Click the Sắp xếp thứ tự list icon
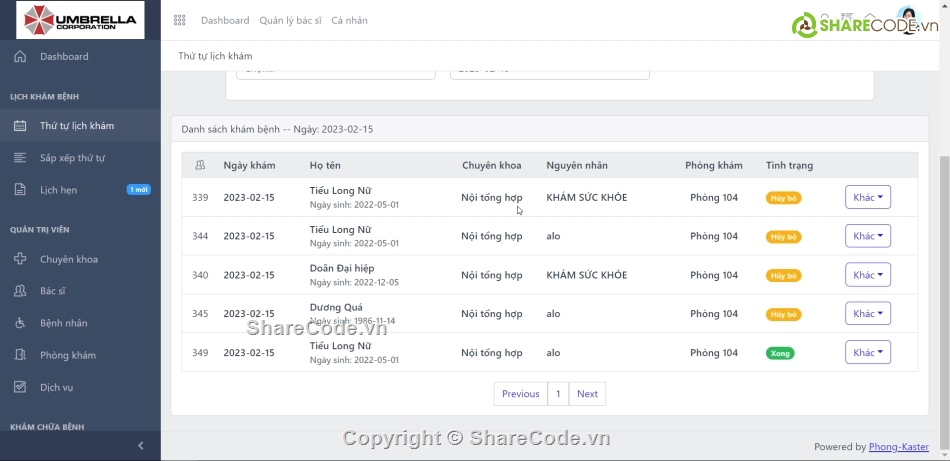Image resolution: width=950 pixels, height=461 pixels. (20, 158)
